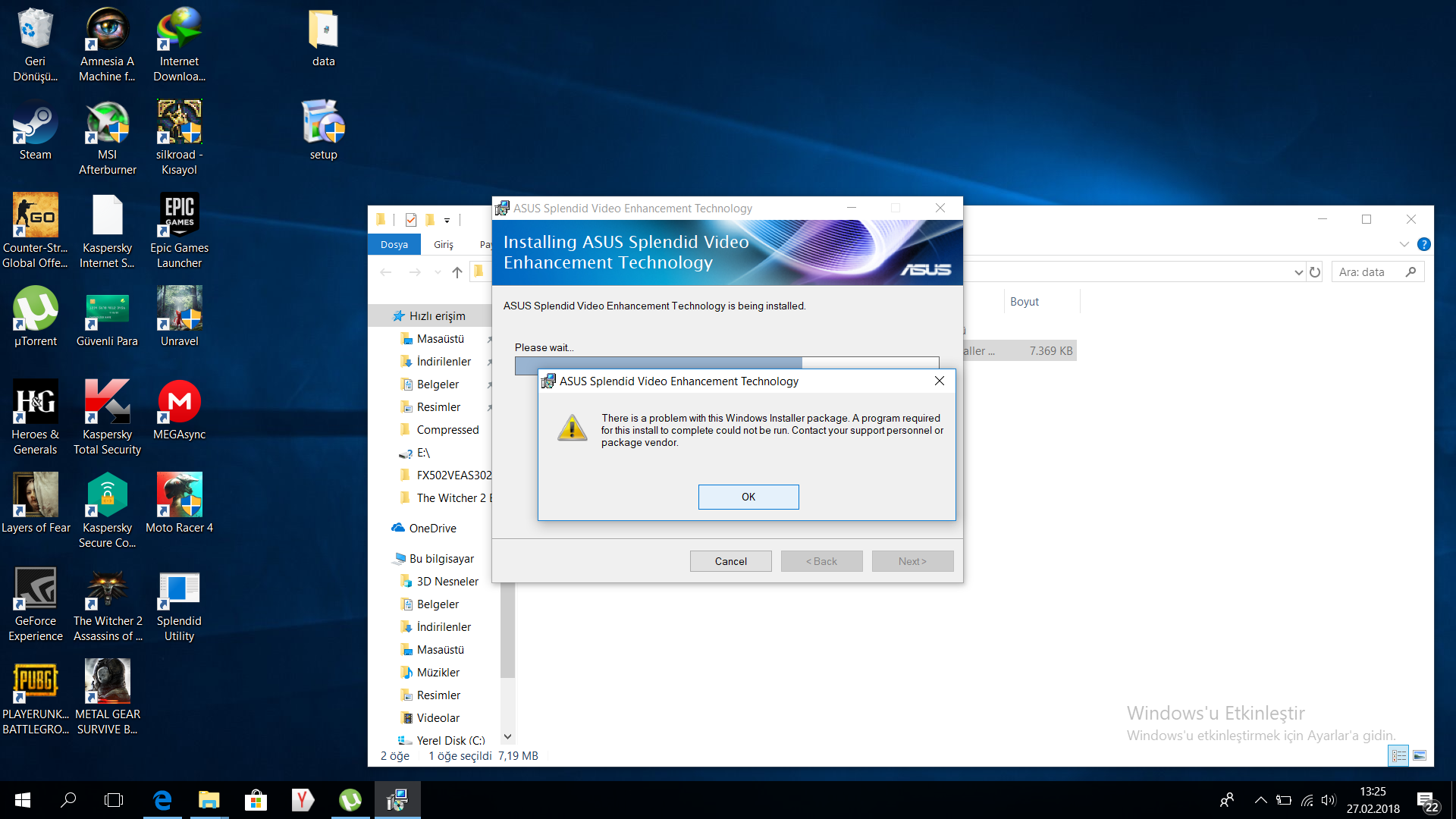Viewport: 1456px width, 819px height.
Task: Select Videolar folder in tree
Action: point(438,718)
